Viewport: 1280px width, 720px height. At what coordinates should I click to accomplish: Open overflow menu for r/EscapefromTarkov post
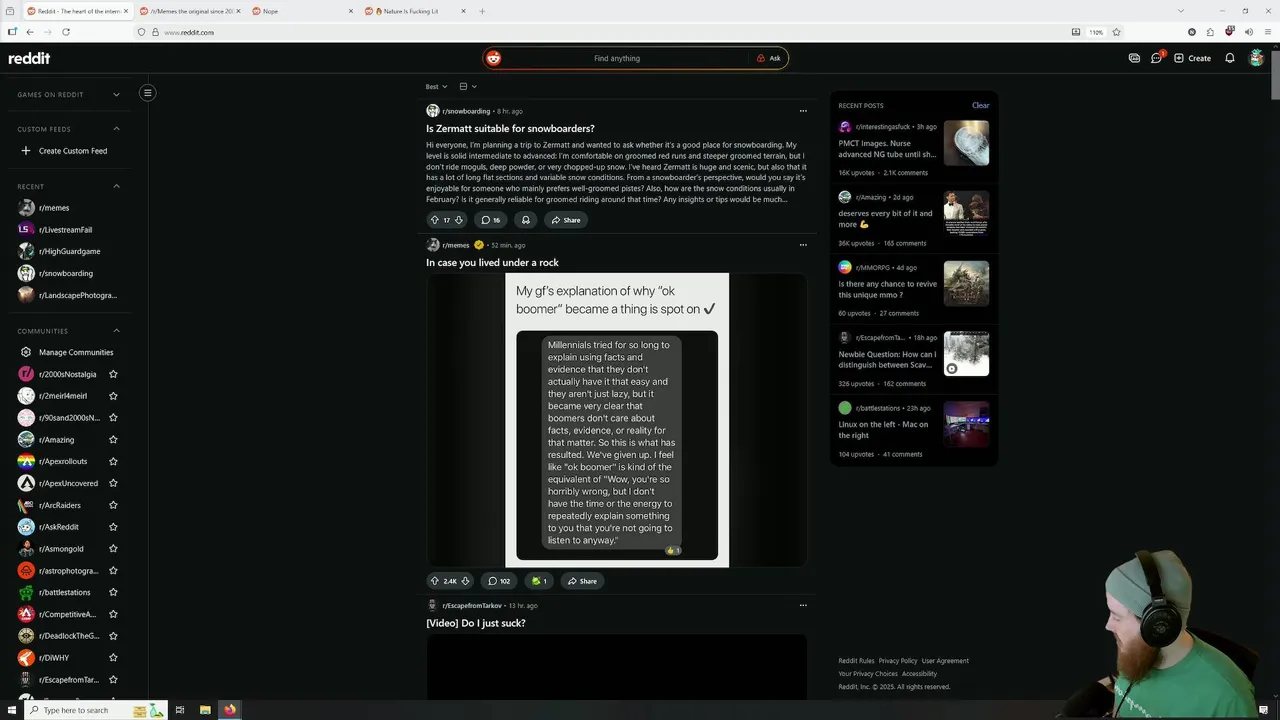(802, 605)
